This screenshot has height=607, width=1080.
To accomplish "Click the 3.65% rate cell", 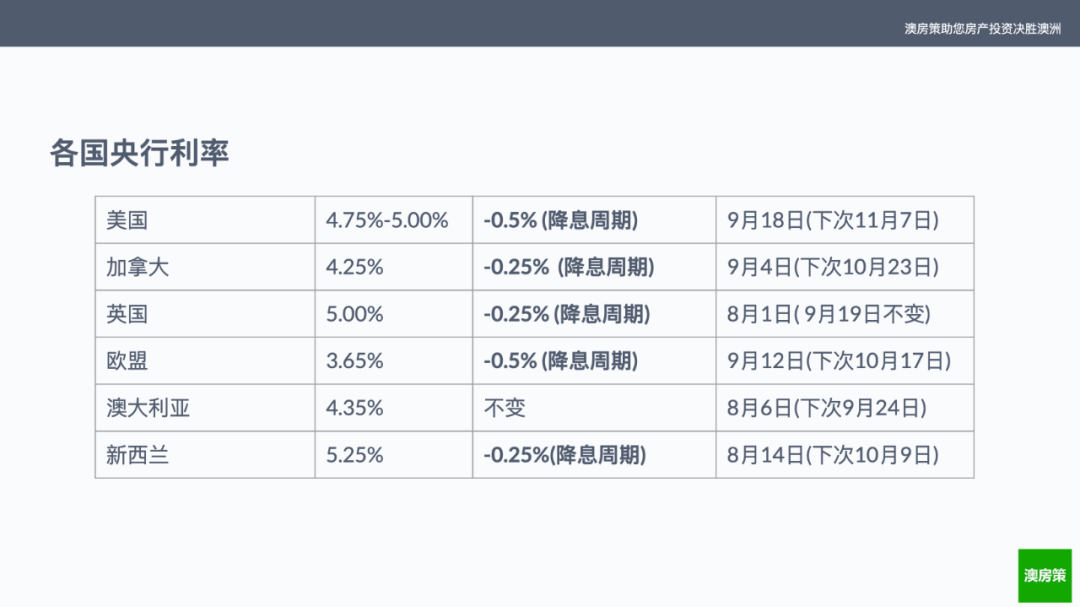I will 394,360.
